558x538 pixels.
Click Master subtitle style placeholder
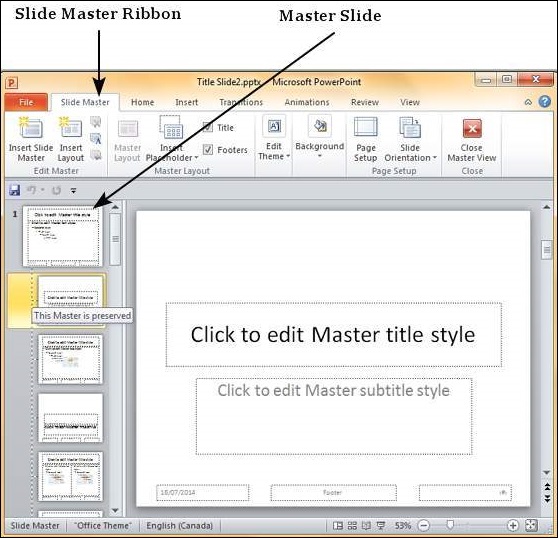(334, 416)
